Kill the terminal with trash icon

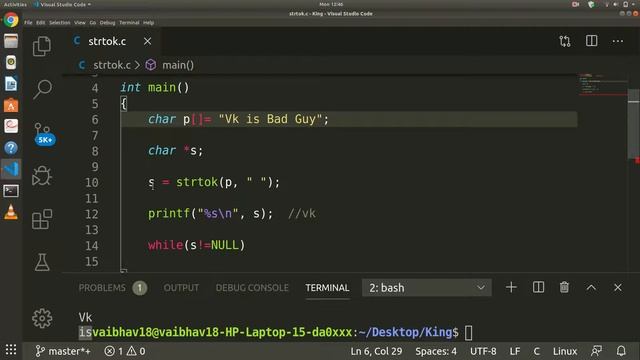click(564, 287)
